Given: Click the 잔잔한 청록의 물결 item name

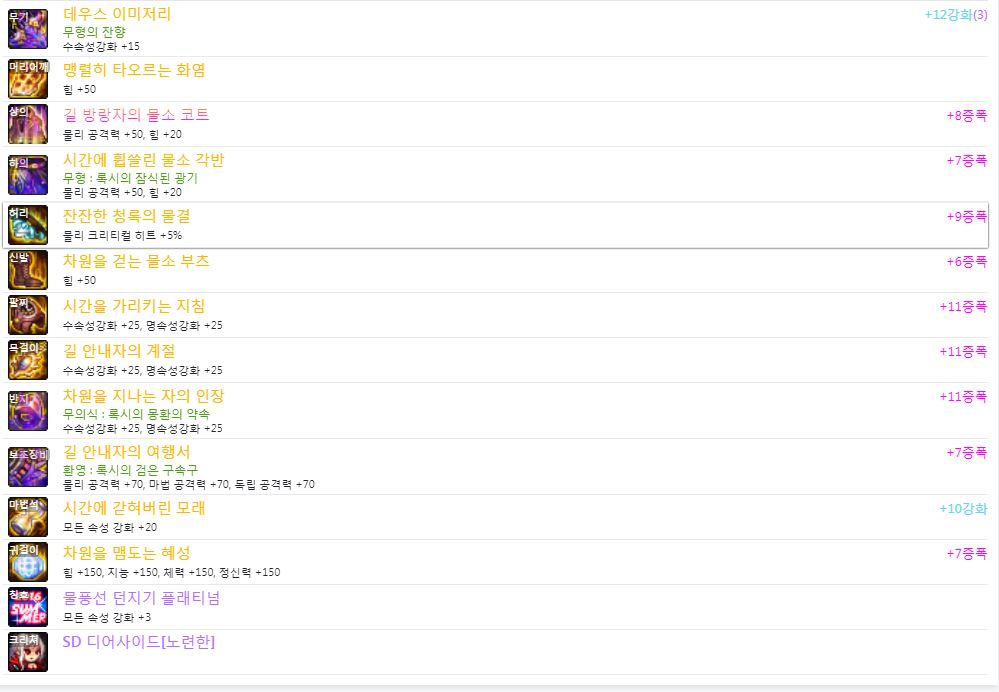Looking at the screenshot, I should click(x=126, y=216).
